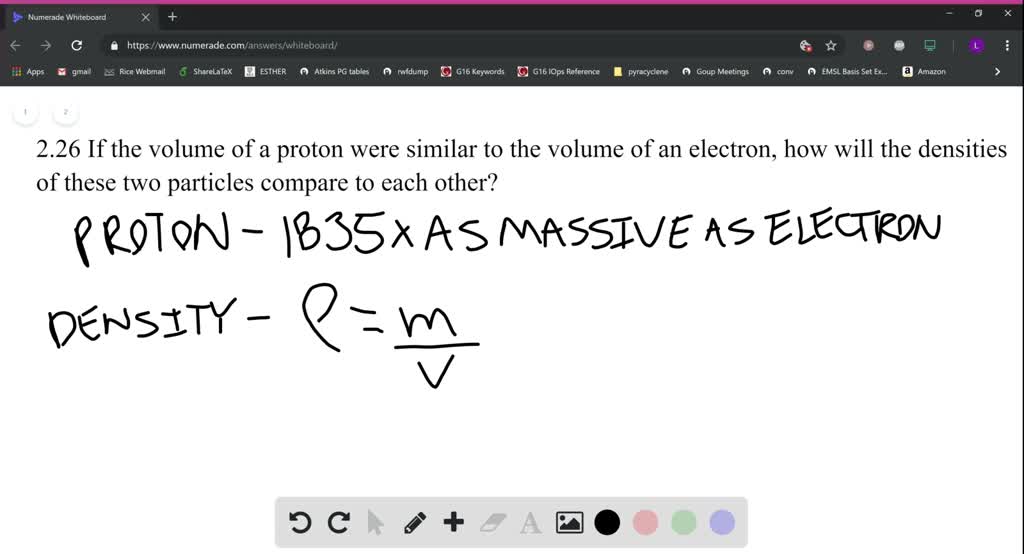
Task: Open the Rice Webmail bookmark
Action: pos(135,72)
